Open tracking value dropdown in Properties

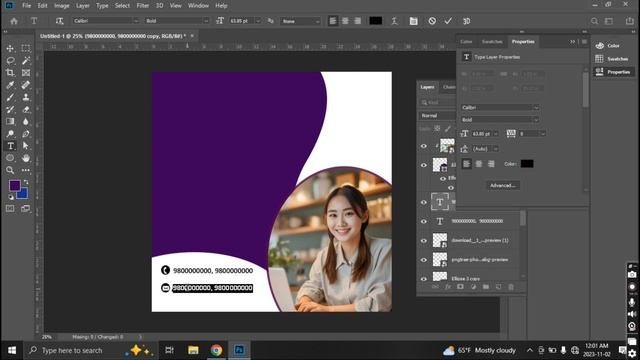(x=542, y=133)
